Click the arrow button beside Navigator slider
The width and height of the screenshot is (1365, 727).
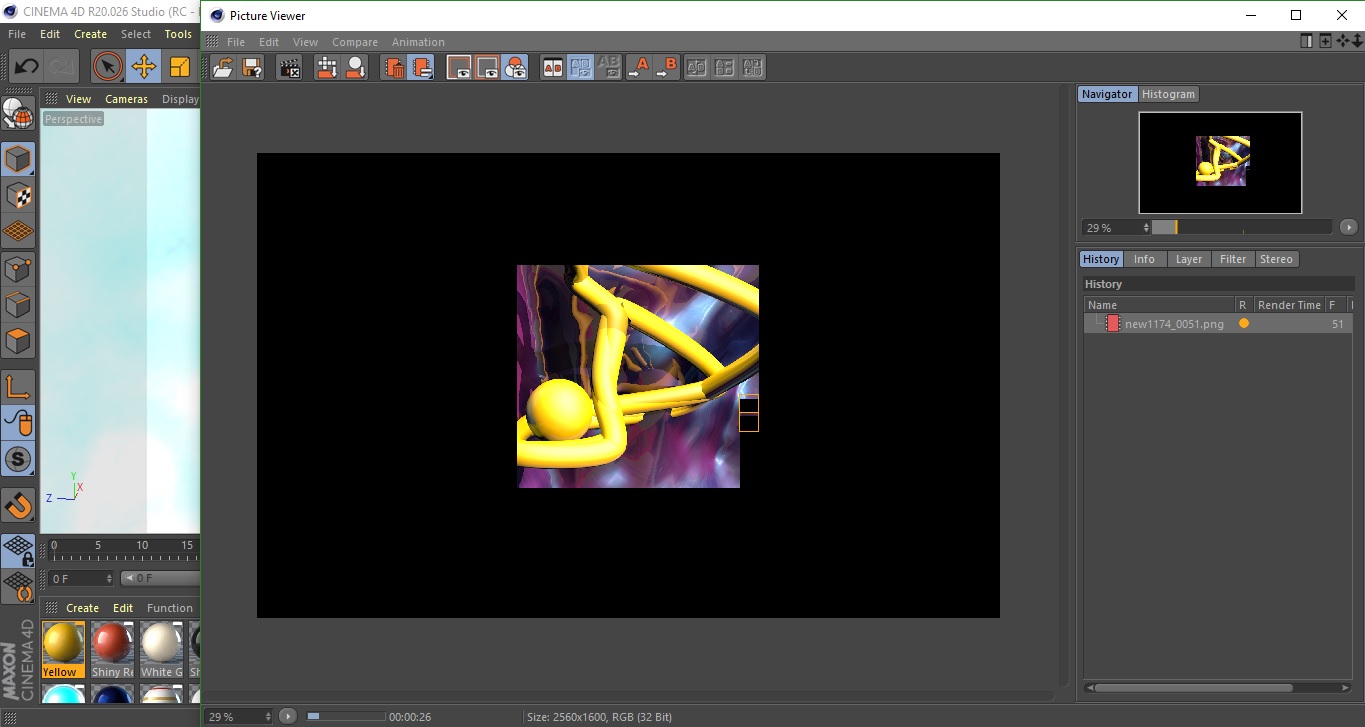click(x=1349, y=227)
